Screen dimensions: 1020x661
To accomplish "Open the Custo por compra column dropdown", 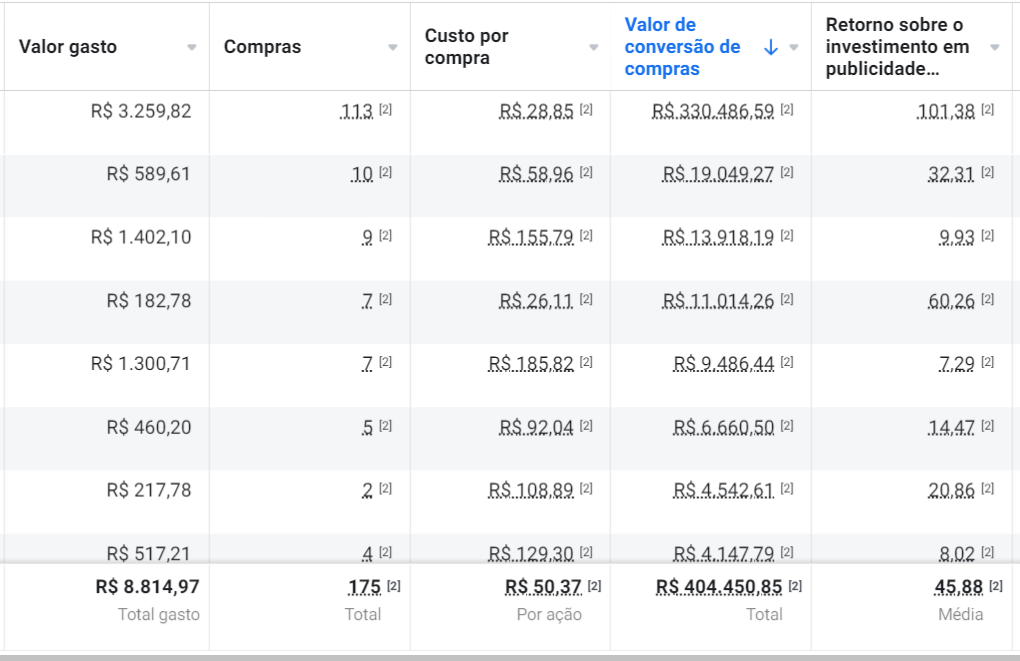I will tap(594, 47).
